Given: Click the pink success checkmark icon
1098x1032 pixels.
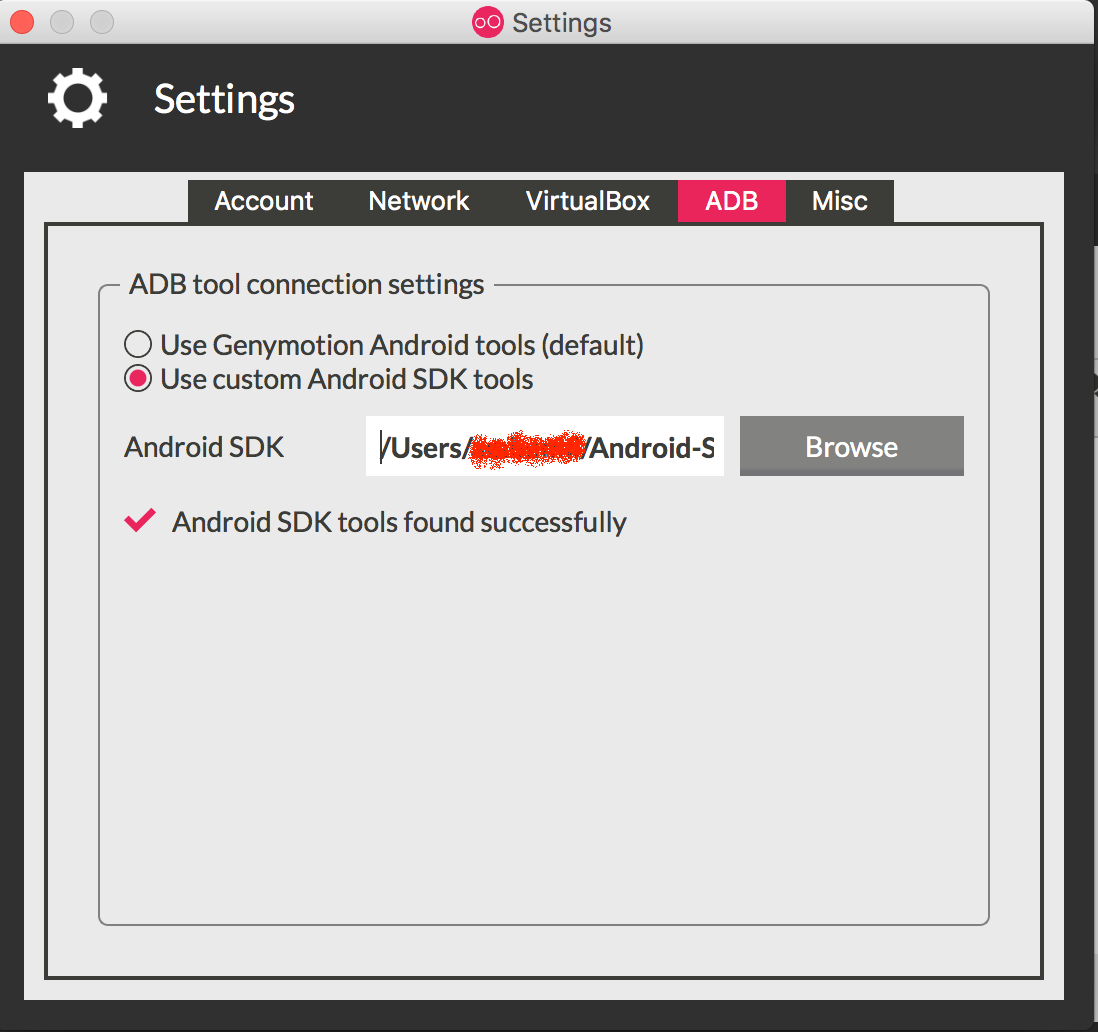Looking at the screenshot, I should 140,520.
